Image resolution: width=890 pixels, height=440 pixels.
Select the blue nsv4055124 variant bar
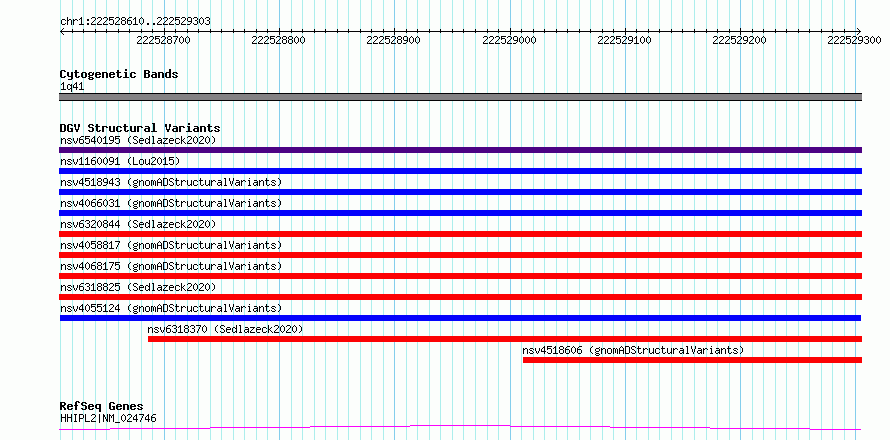coord(460,318)
